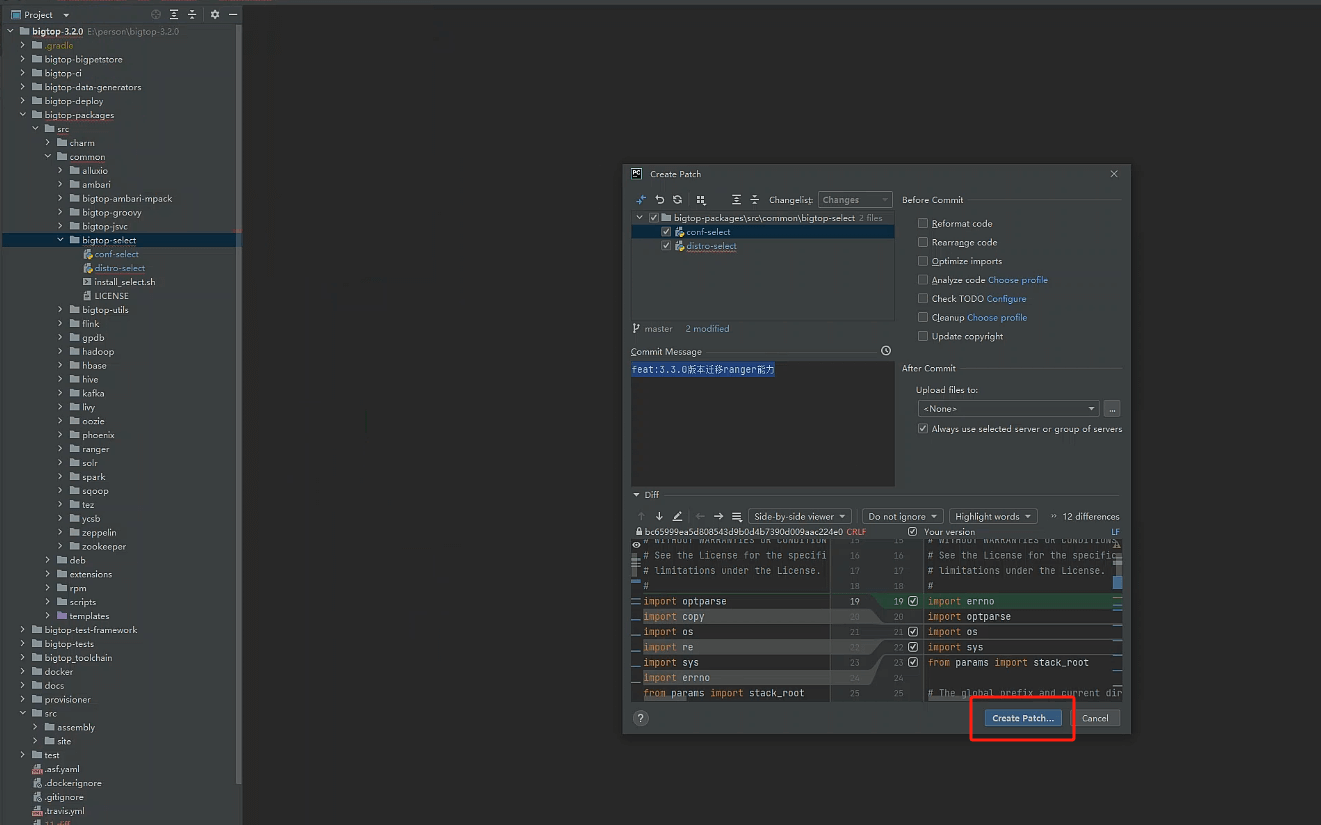Collapse bigtop-packages path node in Create Patch

(641, 217)
